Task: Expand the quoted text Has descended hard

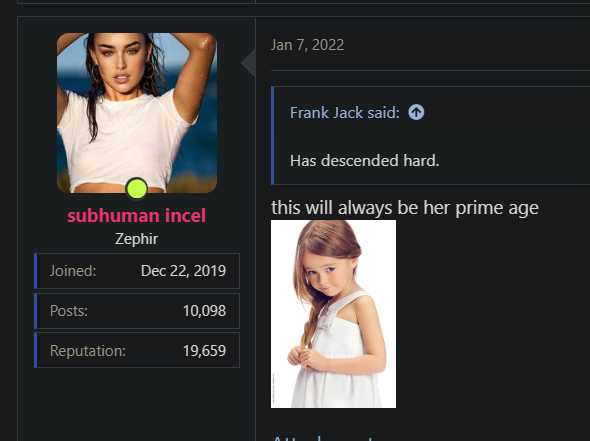Action: [365, 161]
